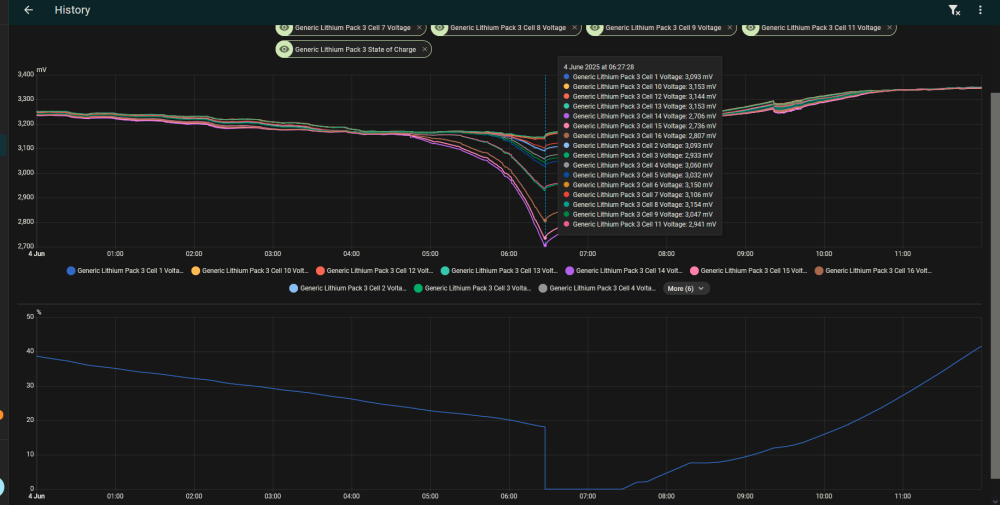1000x505 pixels.
Task: Click the page vertical scrollbar
Action: coord(995,285)
